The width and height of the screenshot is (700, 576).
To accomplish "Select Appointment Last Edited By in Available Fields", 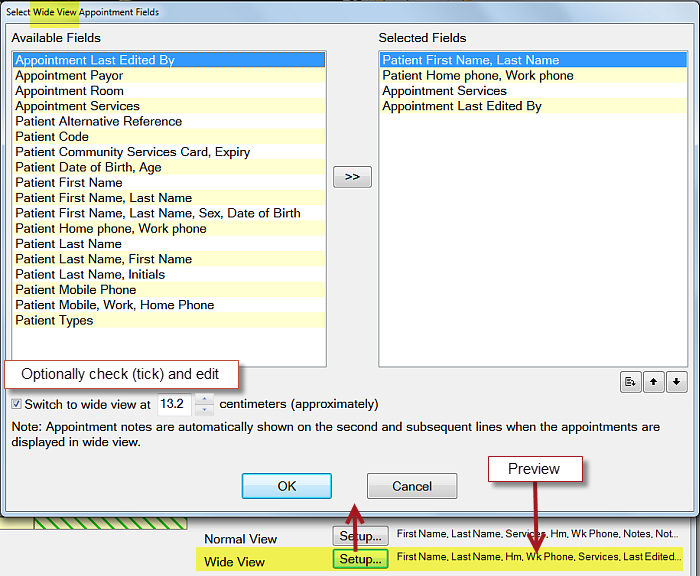I will [x=169, y=60].
